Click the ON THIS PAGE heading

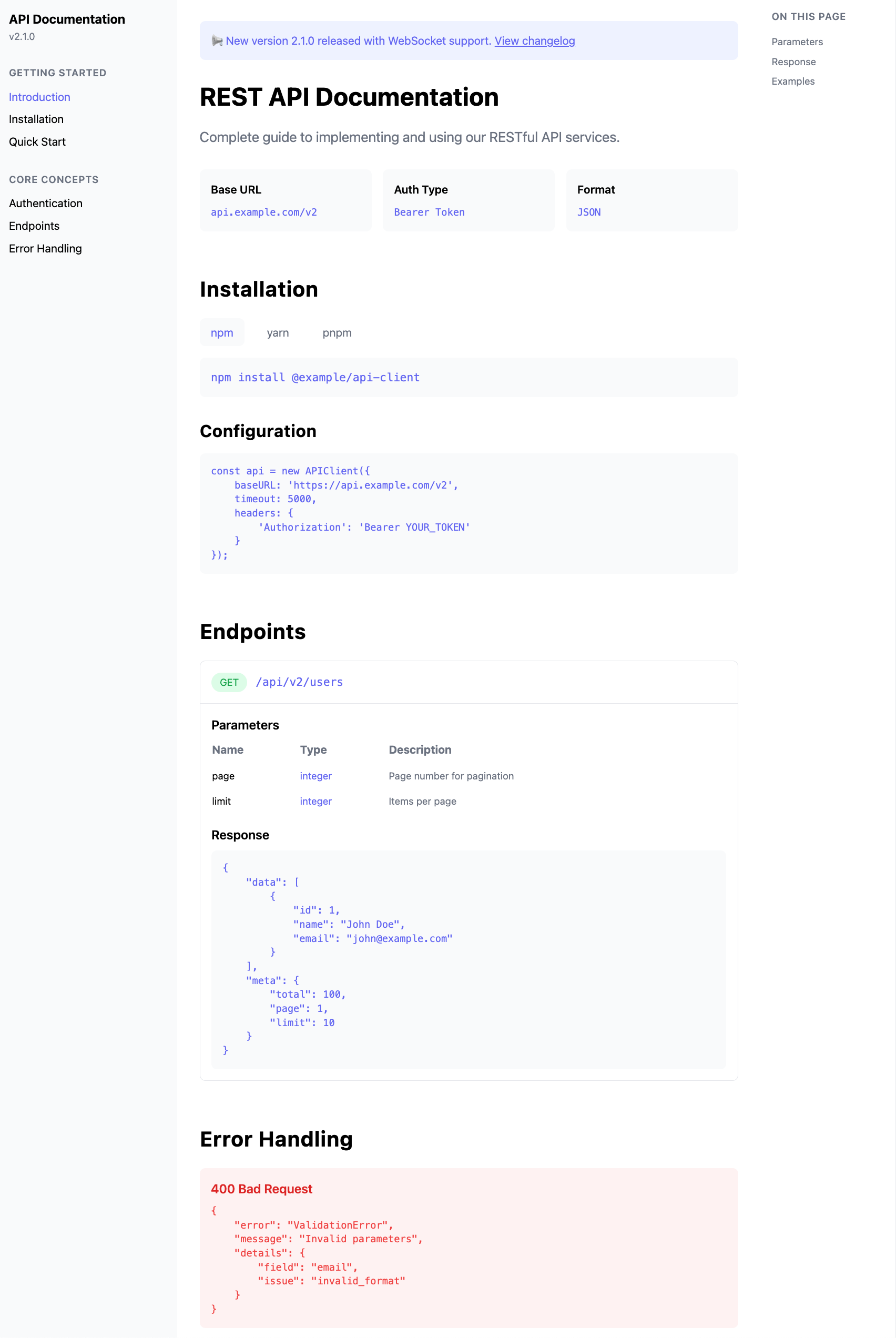[x=809, y=17]
